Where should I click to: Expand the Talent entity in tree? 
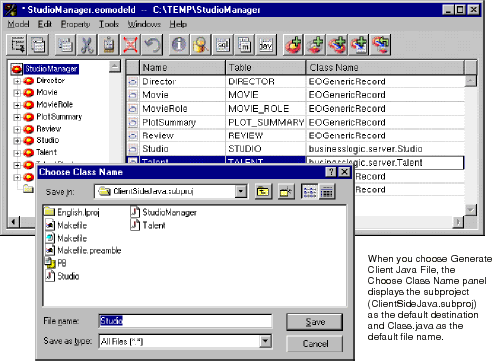point(17,153)
